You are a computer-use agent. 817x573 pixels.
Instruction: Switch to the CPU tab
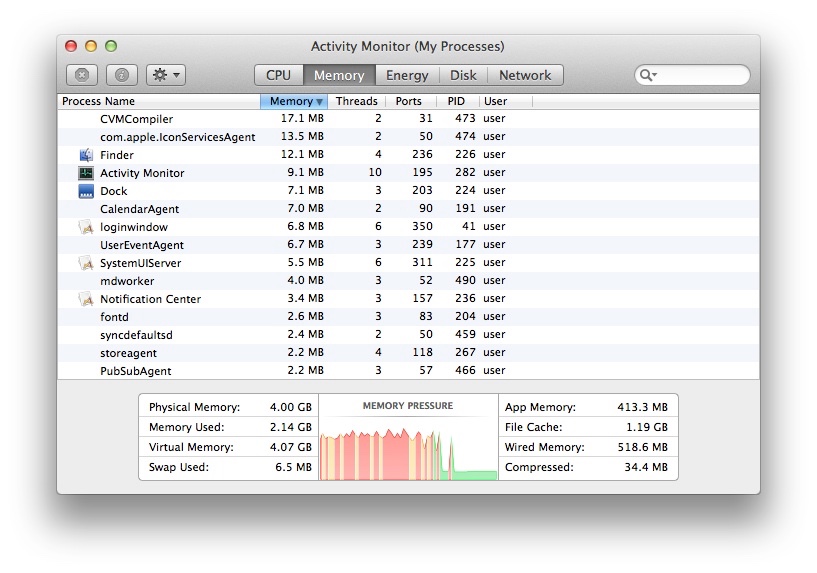coord(278,75)
